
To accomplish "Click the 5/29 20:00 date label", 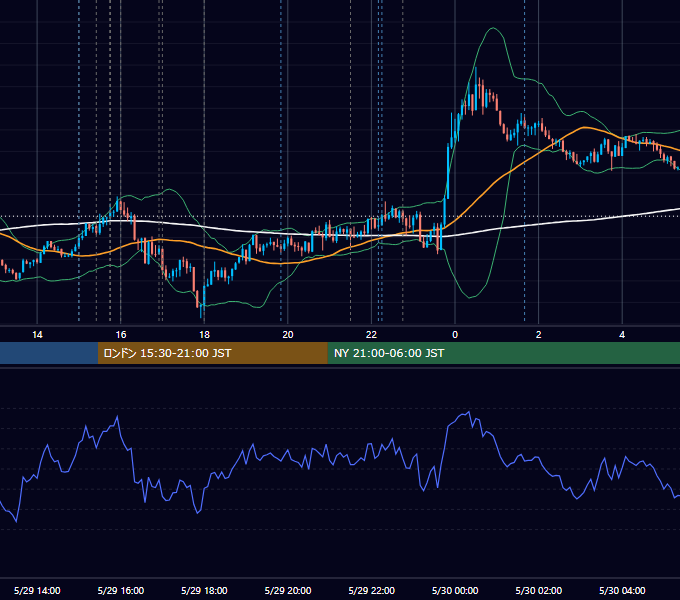I will click(288, 590).
